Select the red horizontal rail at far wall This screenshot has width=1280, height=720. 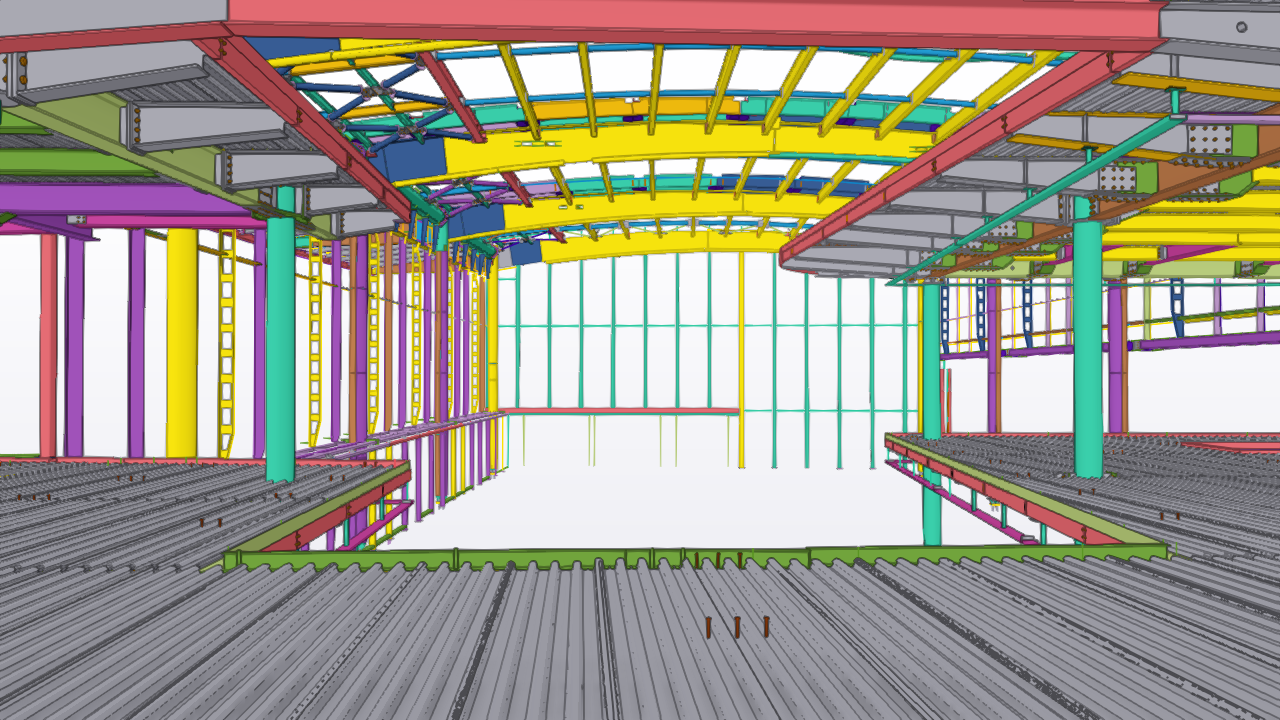coord(620,411)
